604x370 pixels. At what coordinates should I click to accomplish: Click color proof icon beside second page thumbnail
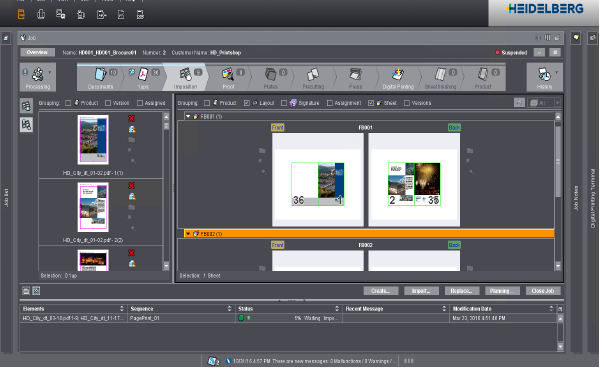[132, 197]
